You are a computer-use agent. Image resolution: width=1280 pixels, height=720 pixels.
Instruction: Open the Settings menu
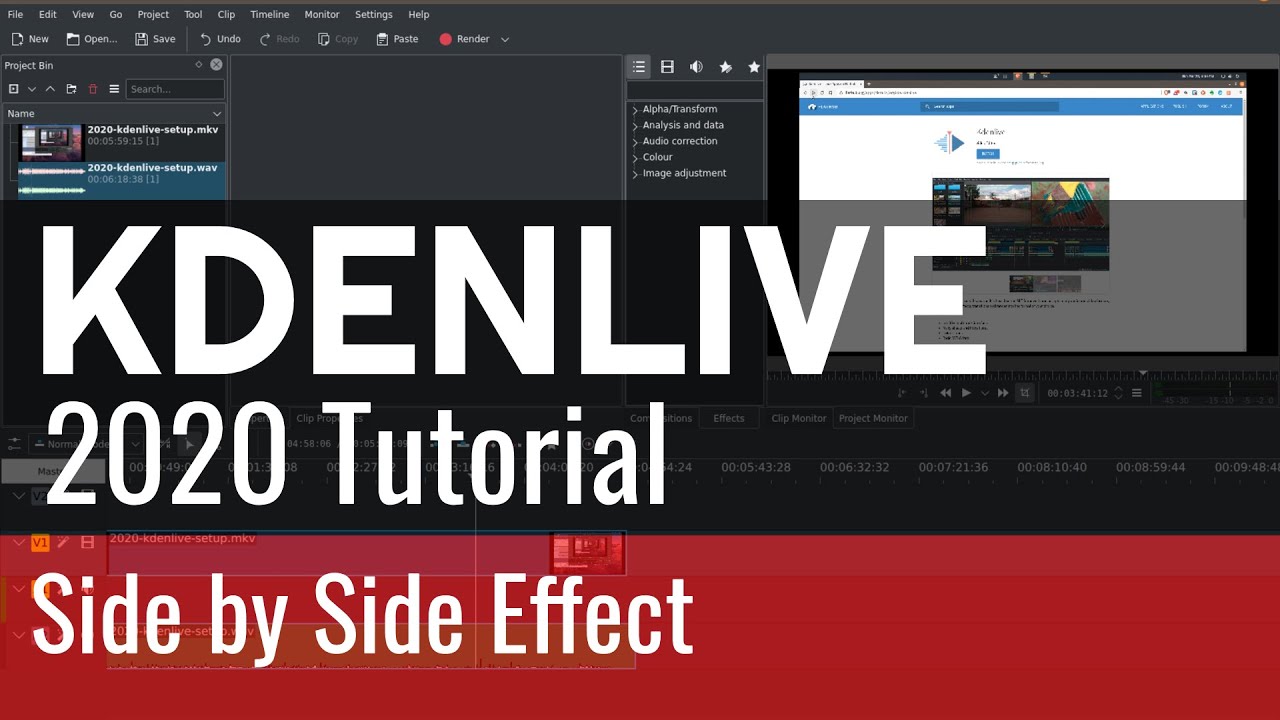coord(374,14)
